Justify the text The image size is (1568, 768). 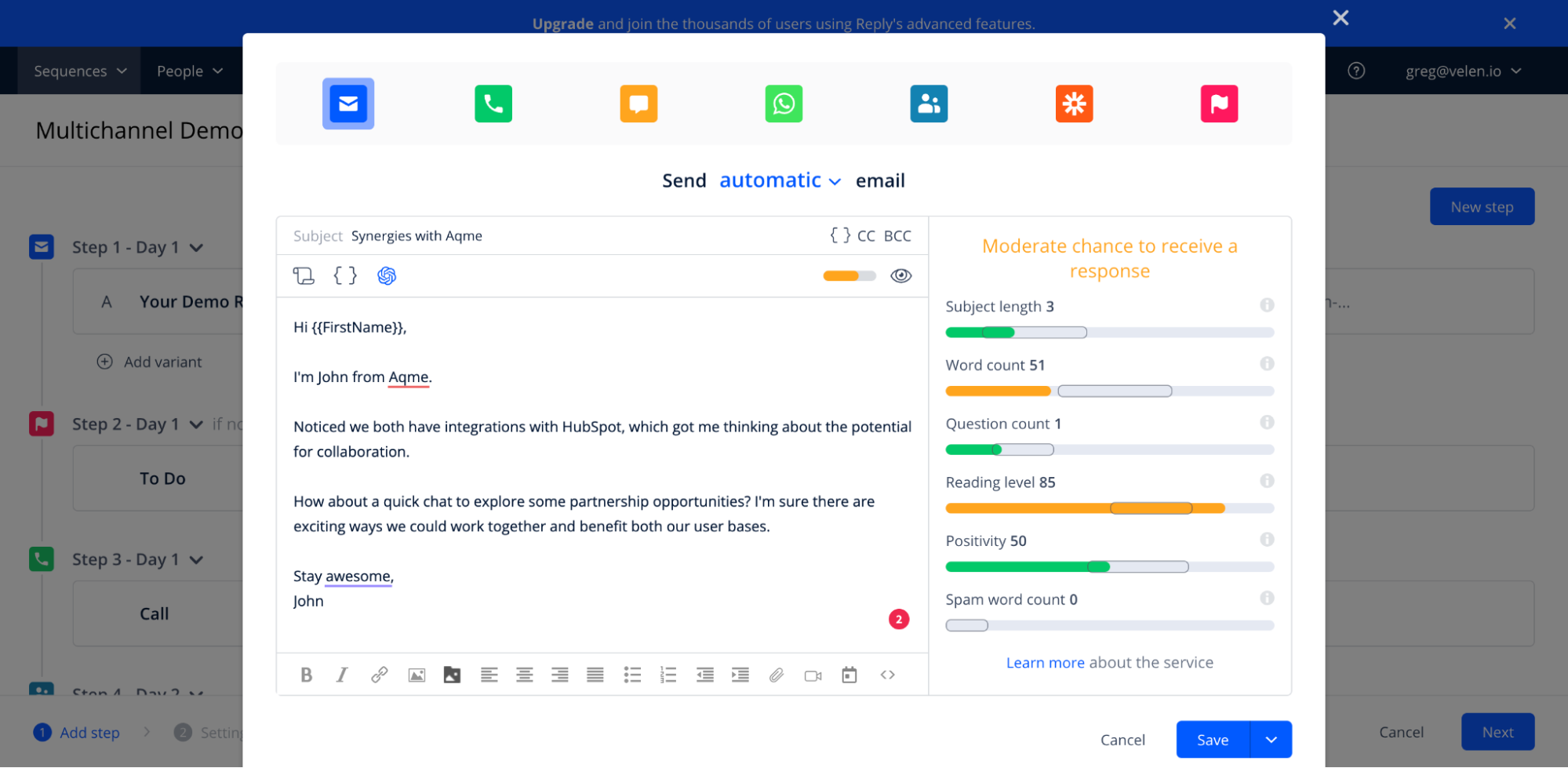pyautogui.click(x=595, y=675)
